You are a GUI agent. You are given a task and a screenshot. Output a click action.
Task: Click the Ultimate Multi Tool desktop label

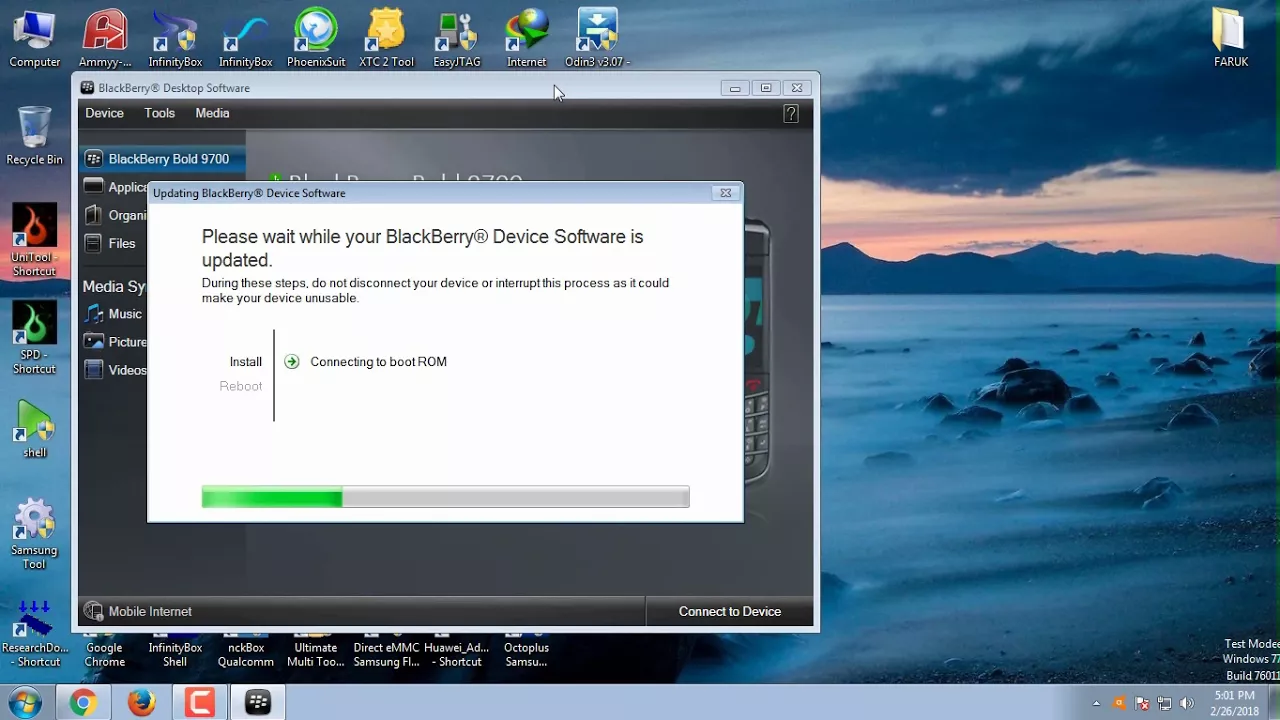pyautogui.click(x=316, y=655)
